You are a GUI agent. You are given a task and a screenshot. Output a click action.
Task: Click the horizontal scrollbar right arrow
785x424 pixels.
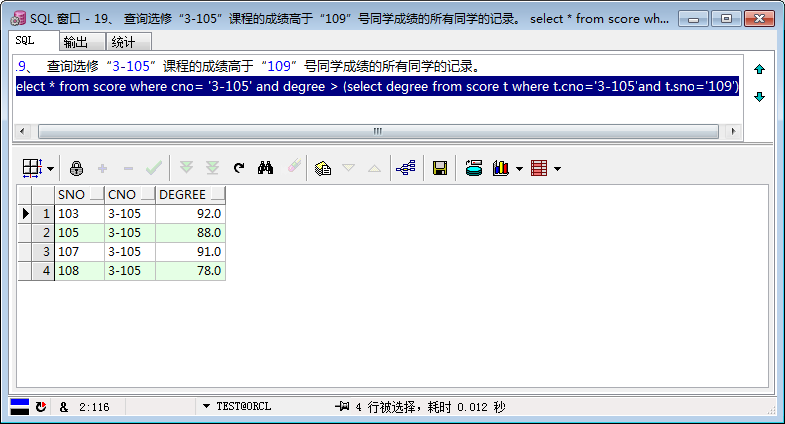(x=733, y=132)
